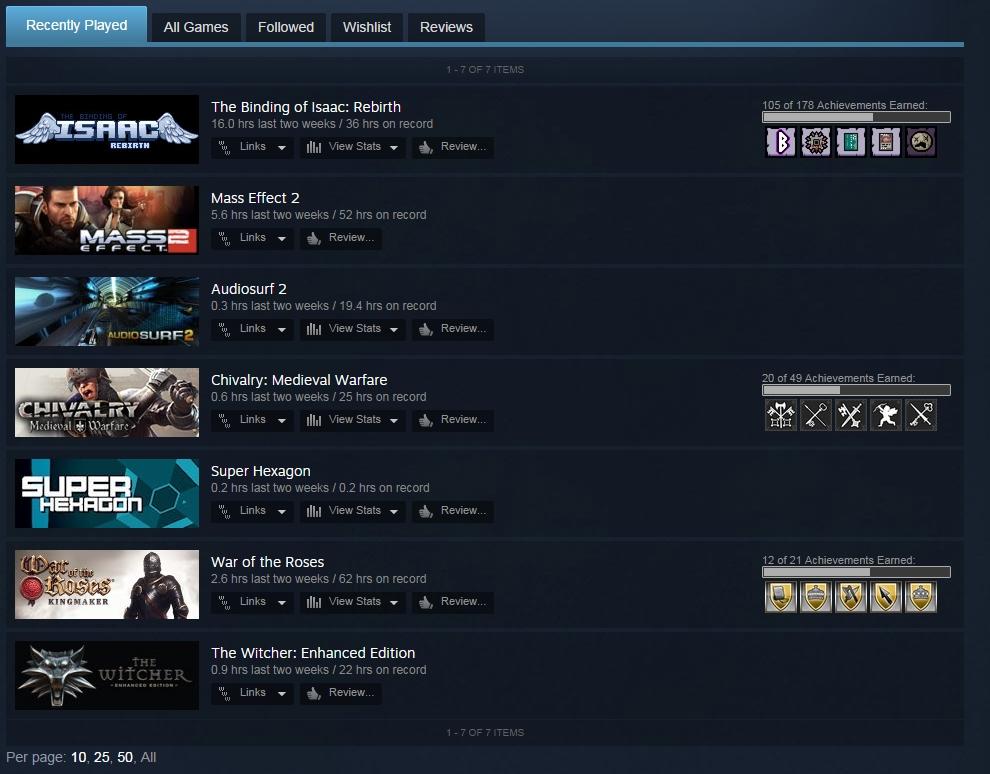Viewport: 990px width, 774px height.
Task: Click second Binding of Isaac achievement badge
Action: (816, 142)
